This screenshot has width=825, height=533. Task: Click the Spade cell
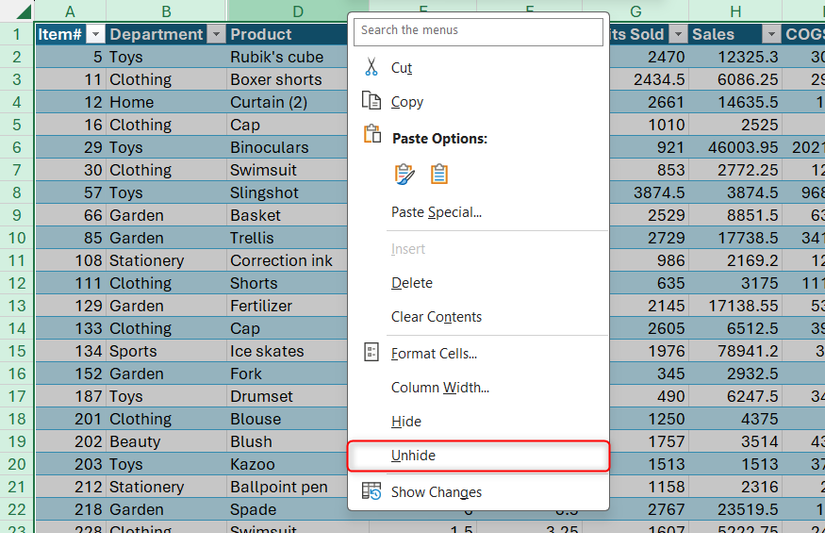click(288, 509)
